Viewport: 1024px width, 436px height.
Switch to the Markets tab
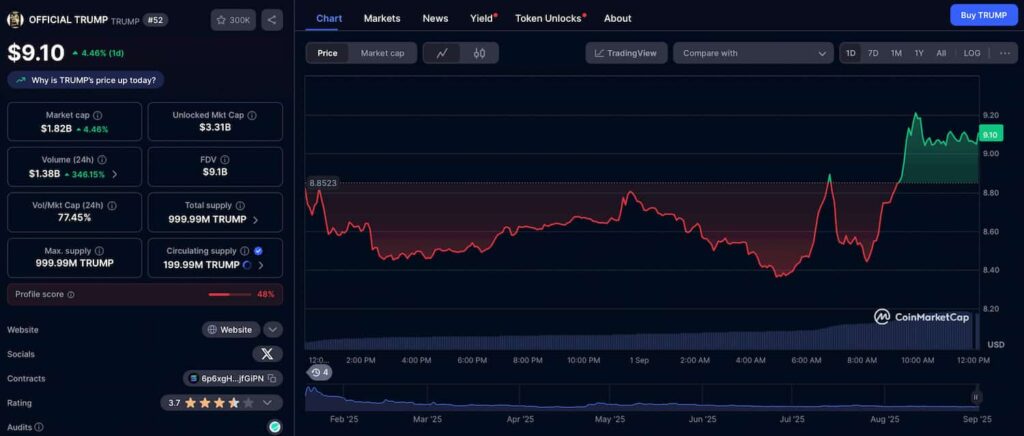tap(382, 18)
